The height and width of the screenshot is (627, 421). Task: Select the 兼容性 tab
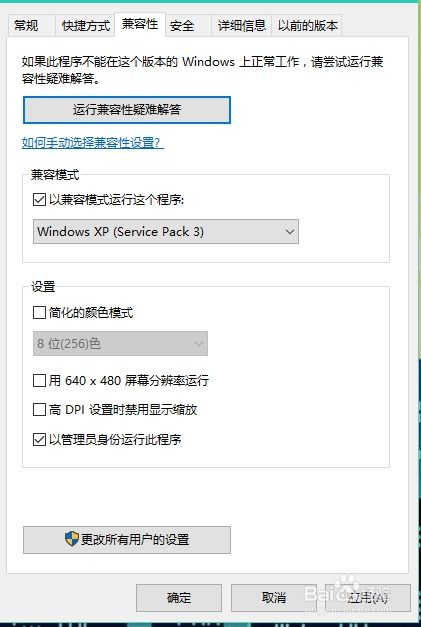140,24
